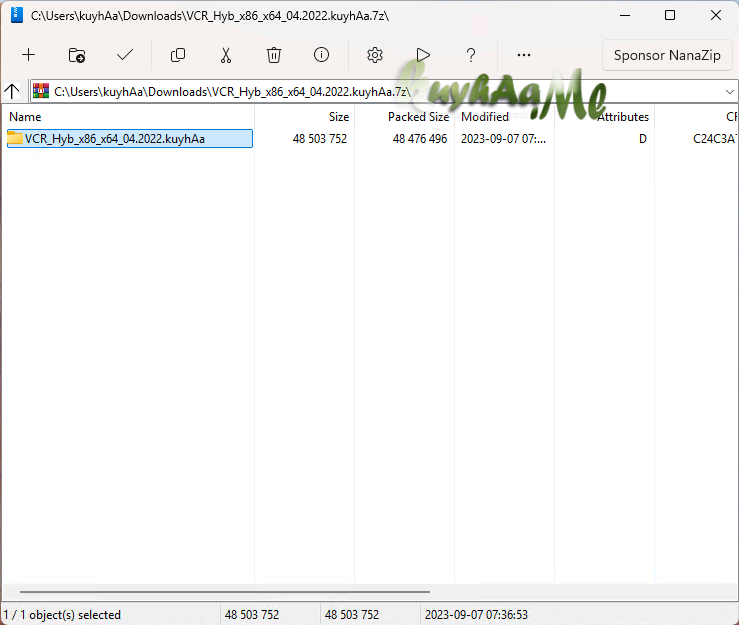Click the Benchmark play triangle icon
Image resolution: width=739 pixels, height=625 pixels.
click(x=423, y=55)
